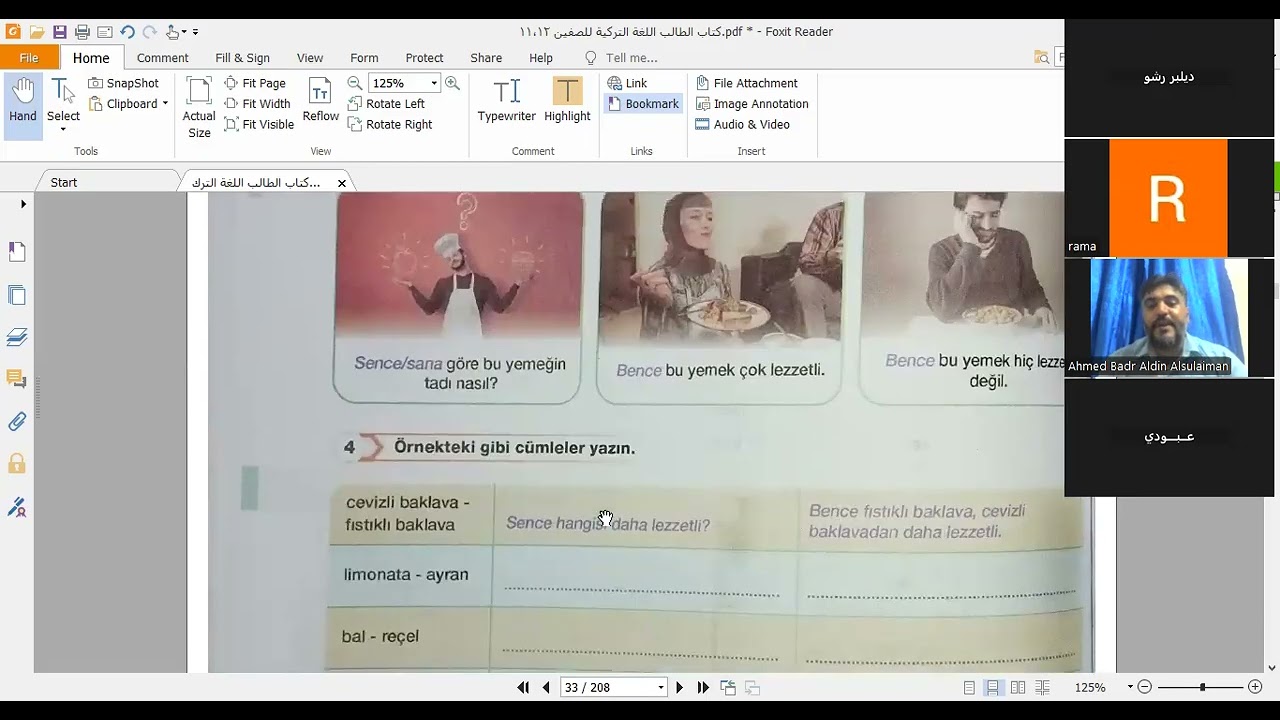The height and width of the screenshot is (720, 1280).
Task: Rotate the page right
Action: coord(390,124)
